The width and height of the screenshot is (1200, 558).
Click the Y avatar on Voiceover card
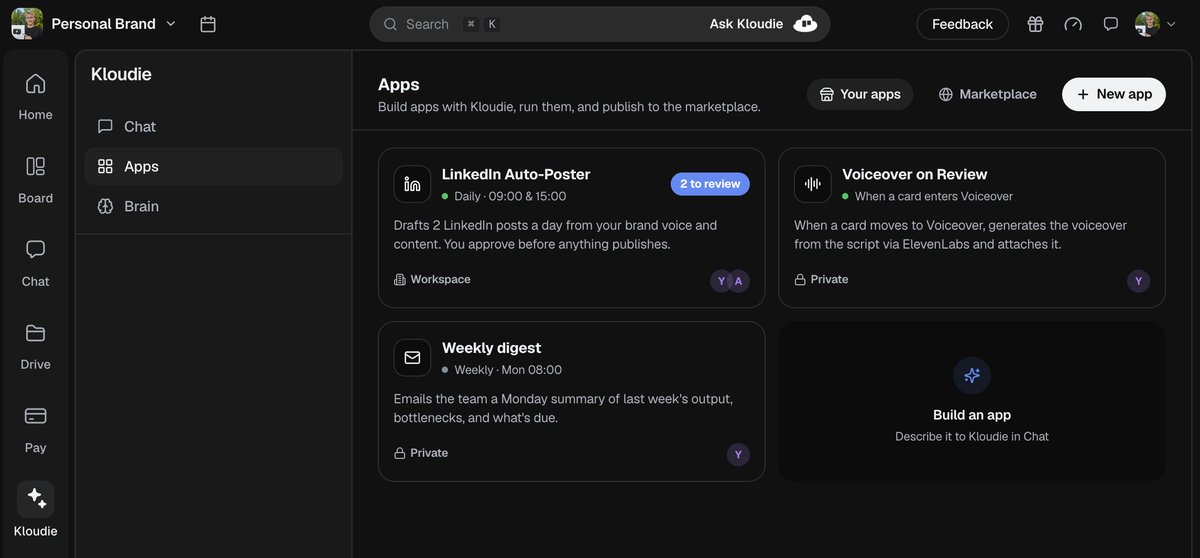click(1138, 281)
